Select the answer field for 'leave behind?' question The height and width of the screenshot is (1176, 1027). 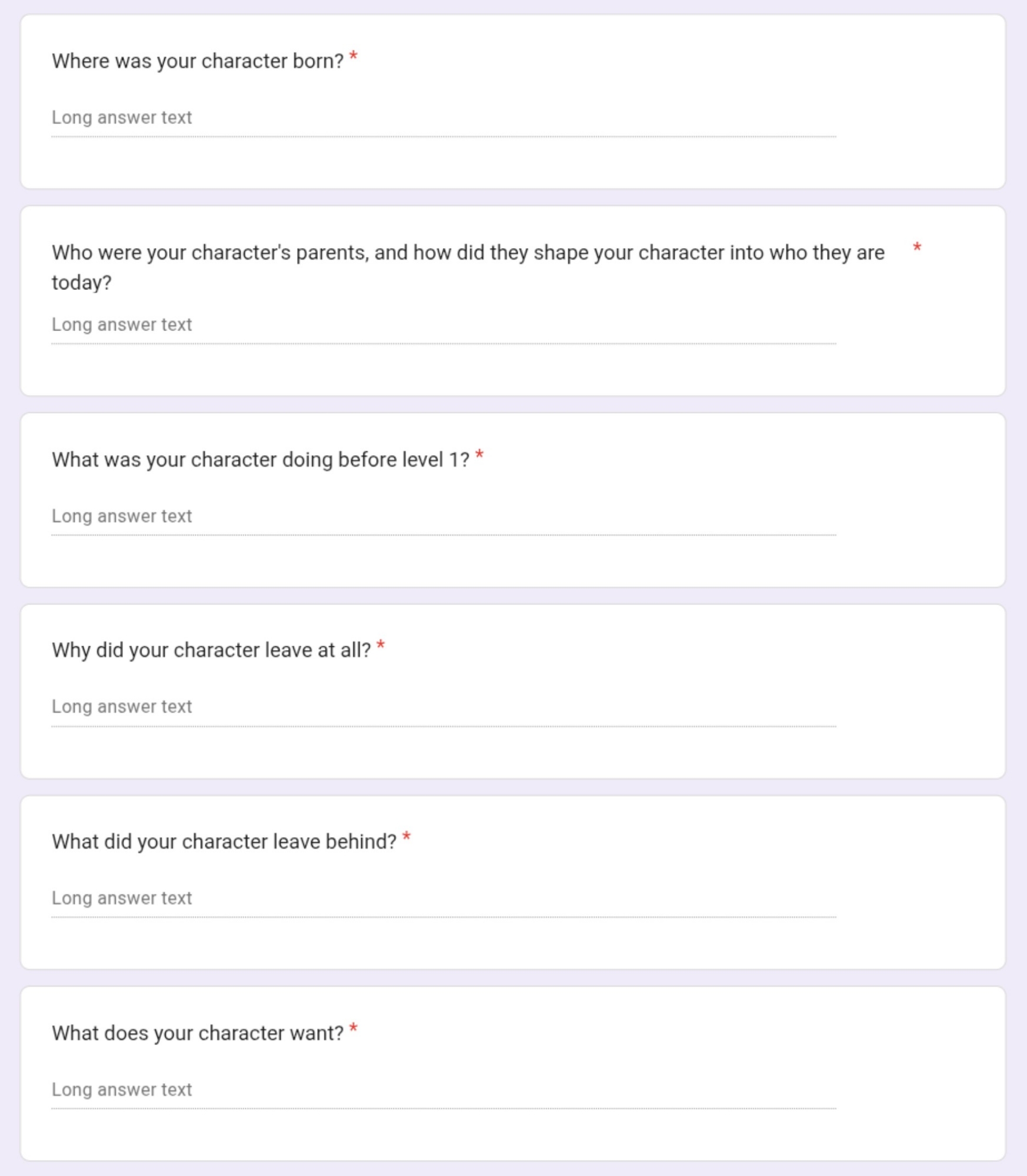pos(443,898)
